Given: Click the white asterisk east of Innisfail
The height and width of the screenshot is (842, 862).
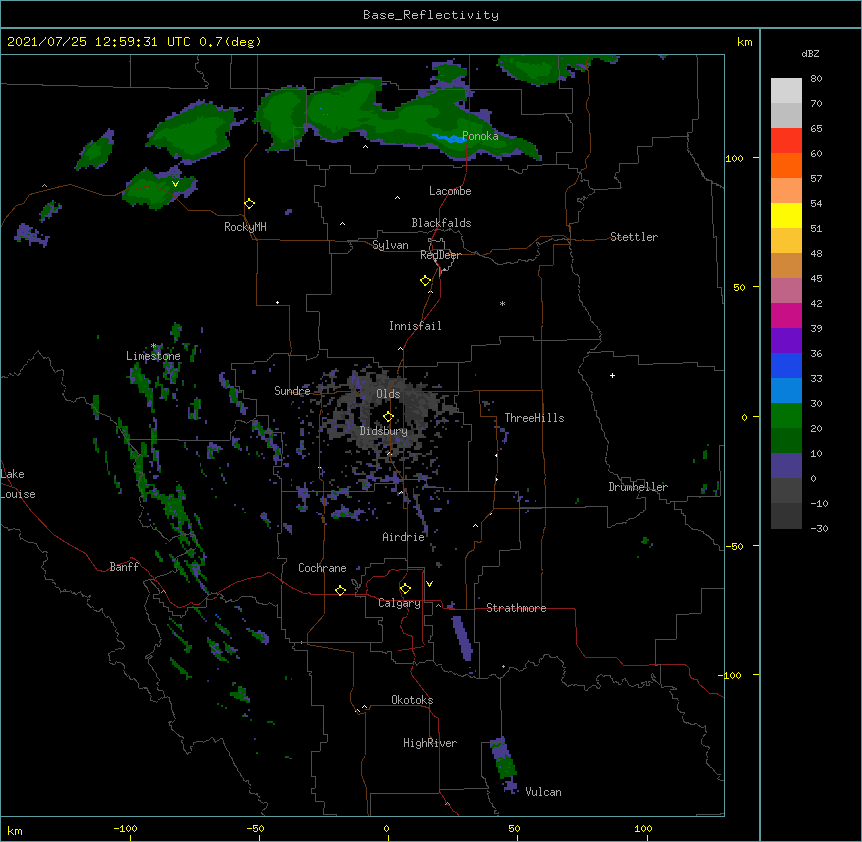Looking at the screenshot, I should pos(502,303).
